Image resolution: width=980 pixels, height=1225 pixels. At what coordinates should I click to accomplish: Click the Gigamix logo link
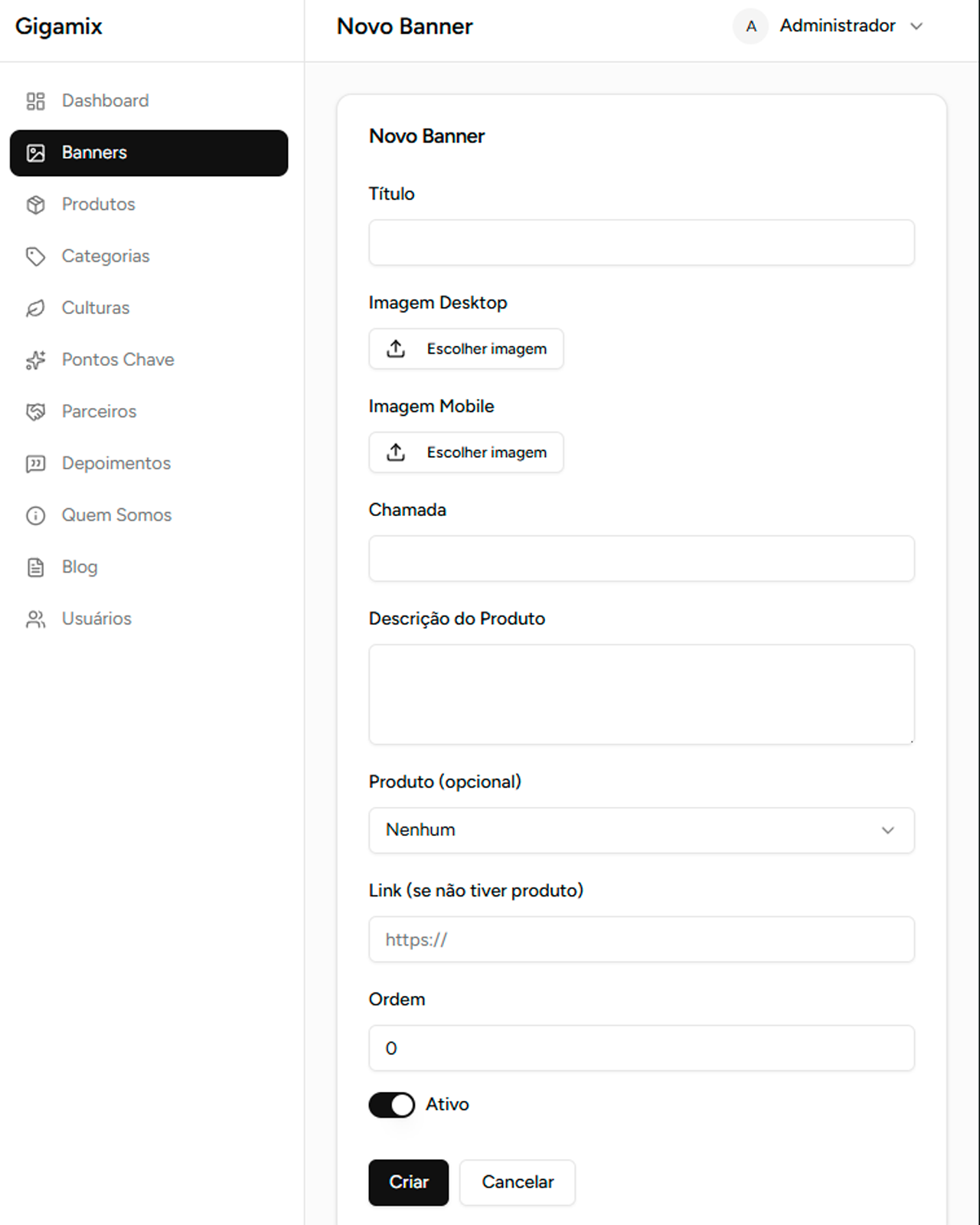[59, 27]
